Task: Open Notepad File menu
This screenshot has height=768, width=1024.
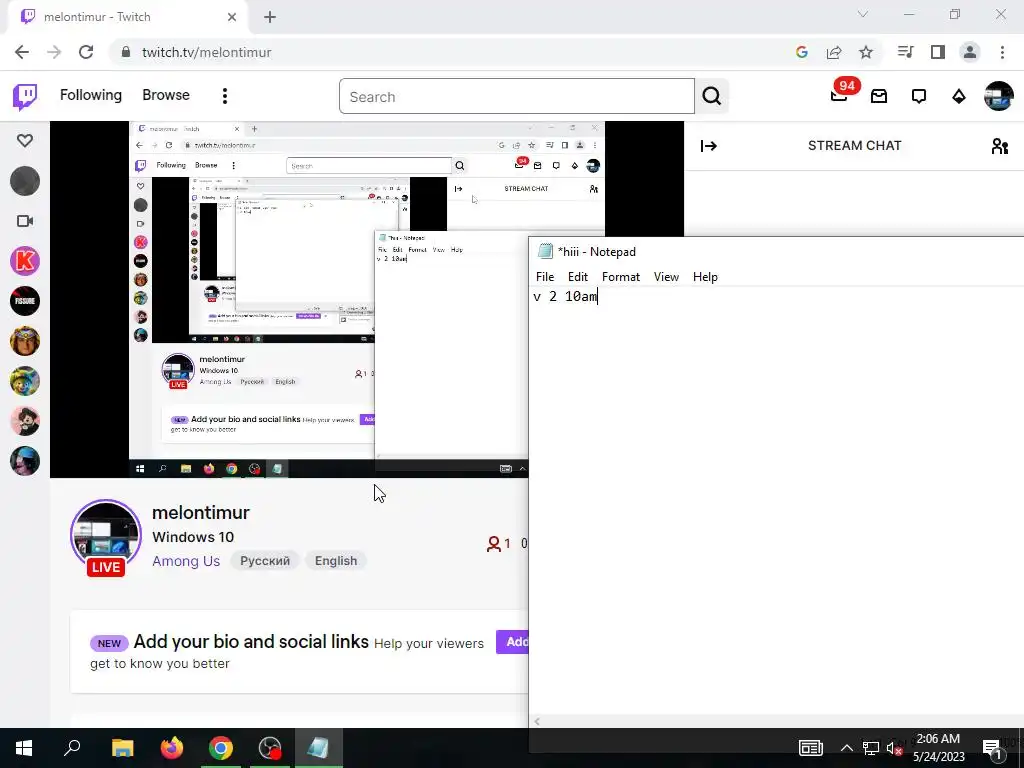Action: click(545, 277)
